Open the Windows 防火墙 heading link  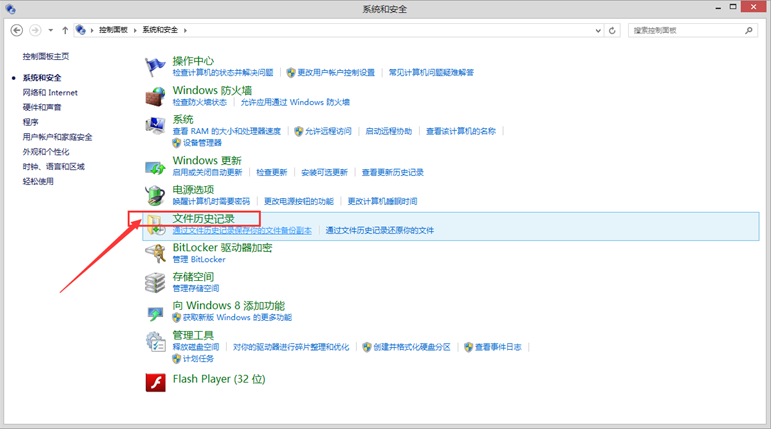[x=212, y=90]
